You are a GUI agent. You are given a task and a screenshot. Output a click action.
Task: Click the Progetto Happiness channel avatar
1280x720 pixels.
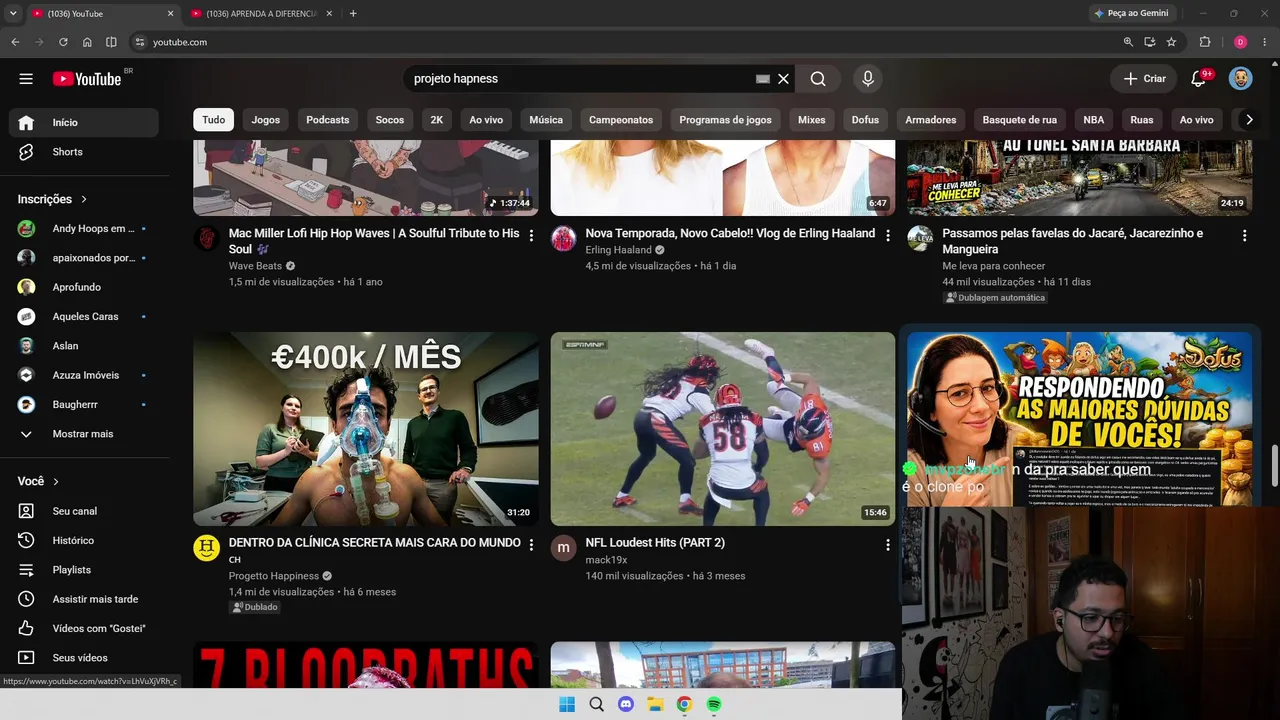[x=207, y=547]
